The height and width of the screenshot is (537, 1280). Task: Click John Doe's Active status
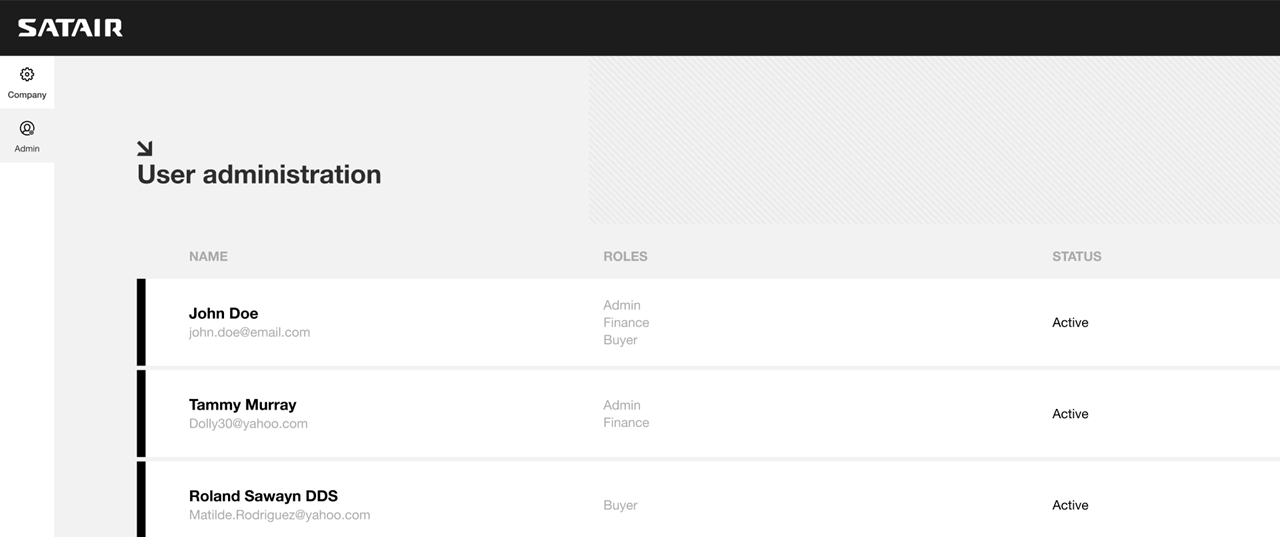(x=1070, y=322)
